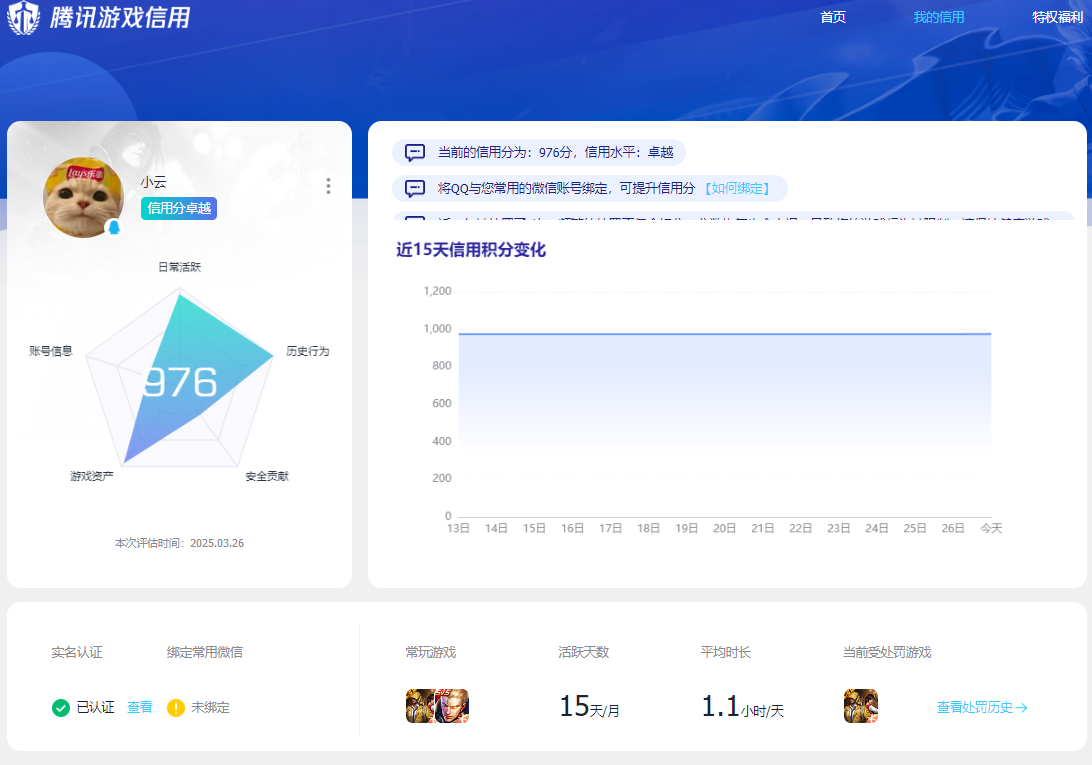
Task: Click the username 小云
Action: click(x=153, y=182)
